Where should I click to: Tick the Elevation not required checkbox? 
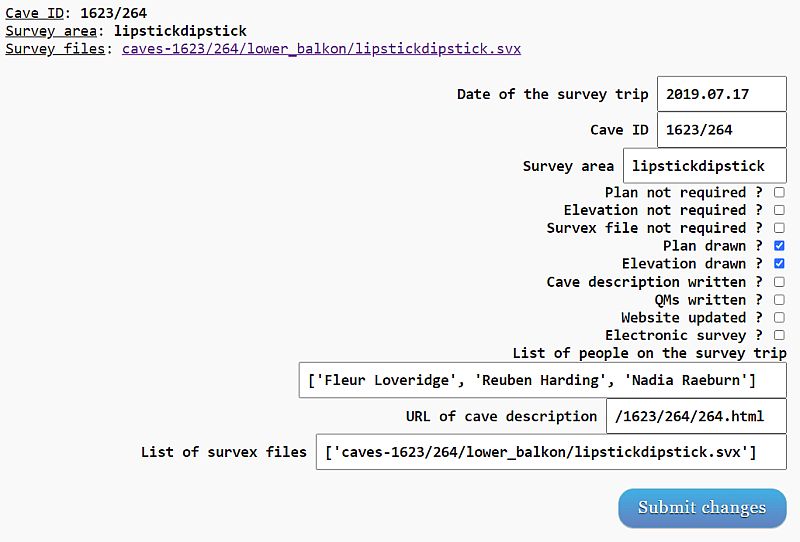coord(779,210)
